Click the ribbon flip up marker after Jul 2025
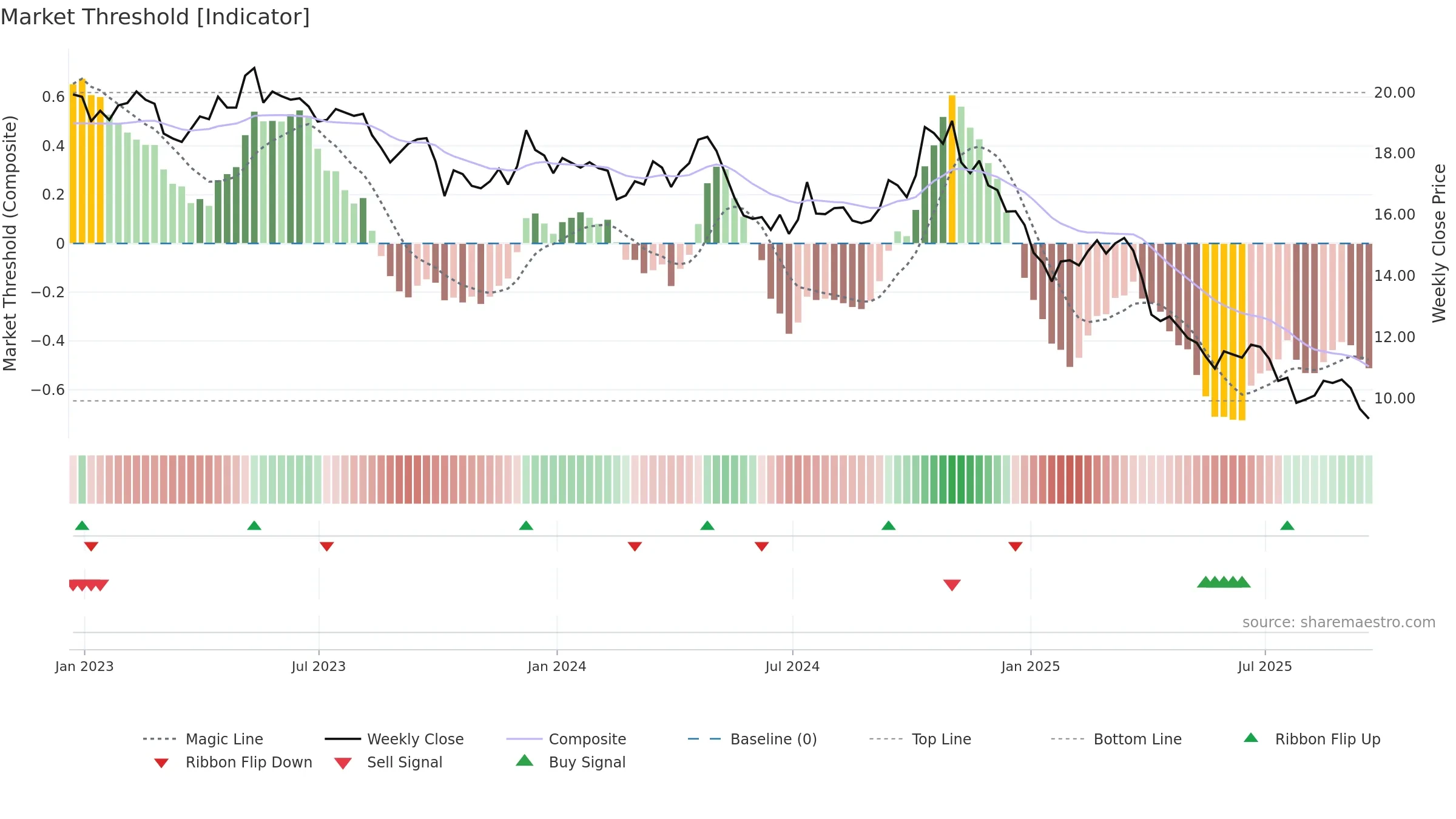The height and width of the screenshot is (819, 1456). (1287, 525)
